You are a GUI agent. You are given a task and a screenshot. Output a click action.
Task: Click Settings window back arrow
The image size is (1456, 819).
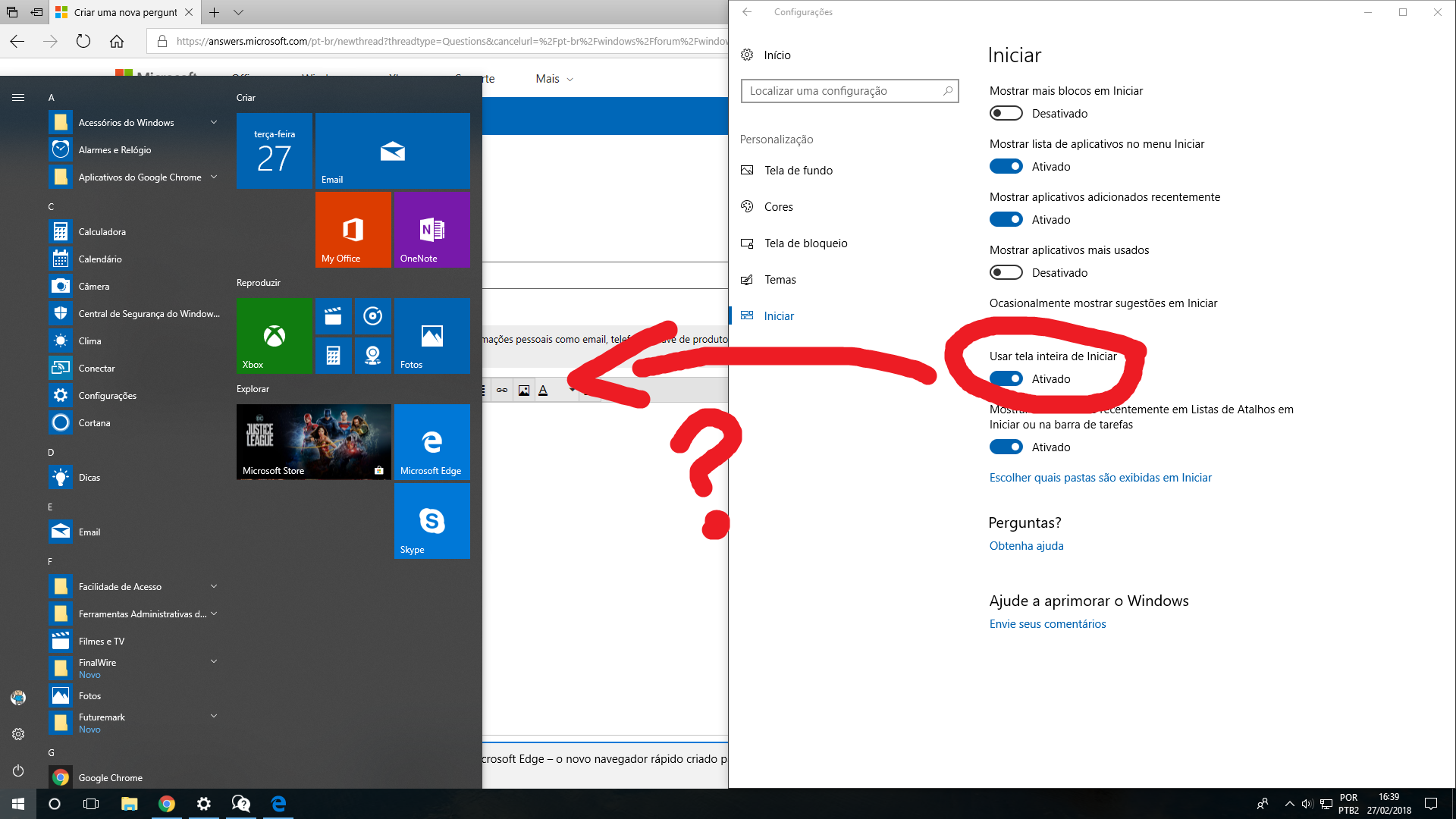pos(747,12)
